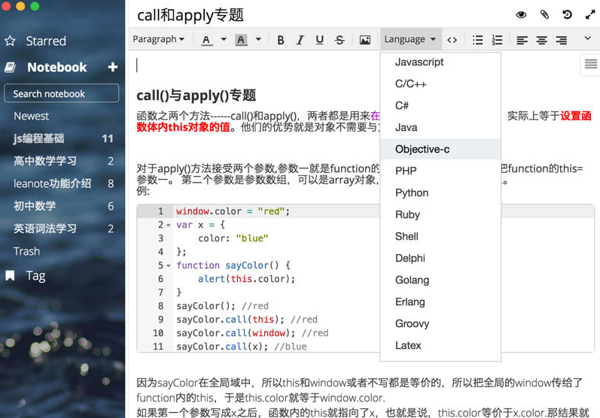Expand the more toolbar options chevron
Viewport: 600px width, 418px height.
pos(587,39)
